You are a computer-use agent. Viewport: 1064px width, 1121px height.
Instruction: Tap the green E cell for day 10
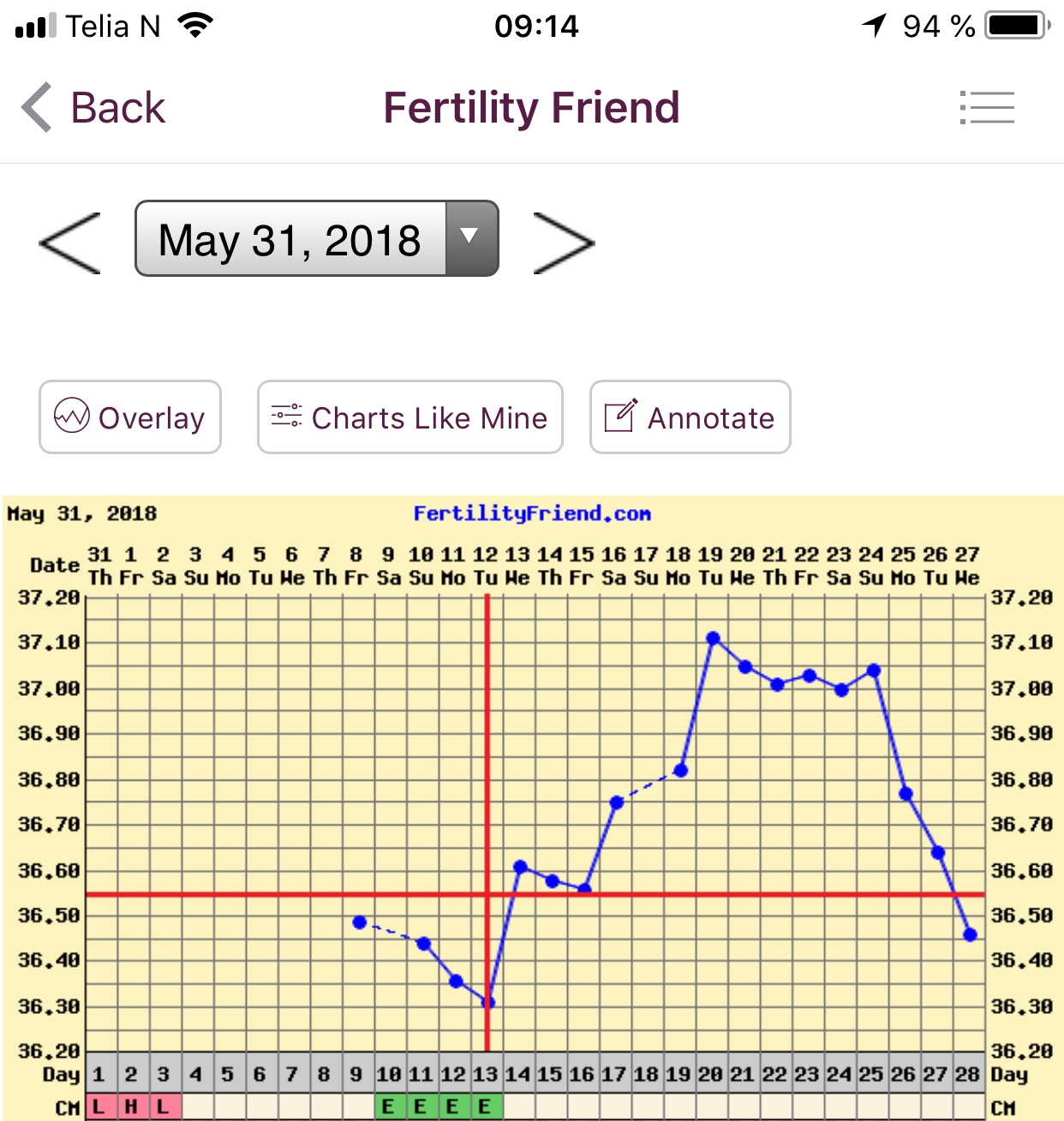click(x=388, y=1106)
